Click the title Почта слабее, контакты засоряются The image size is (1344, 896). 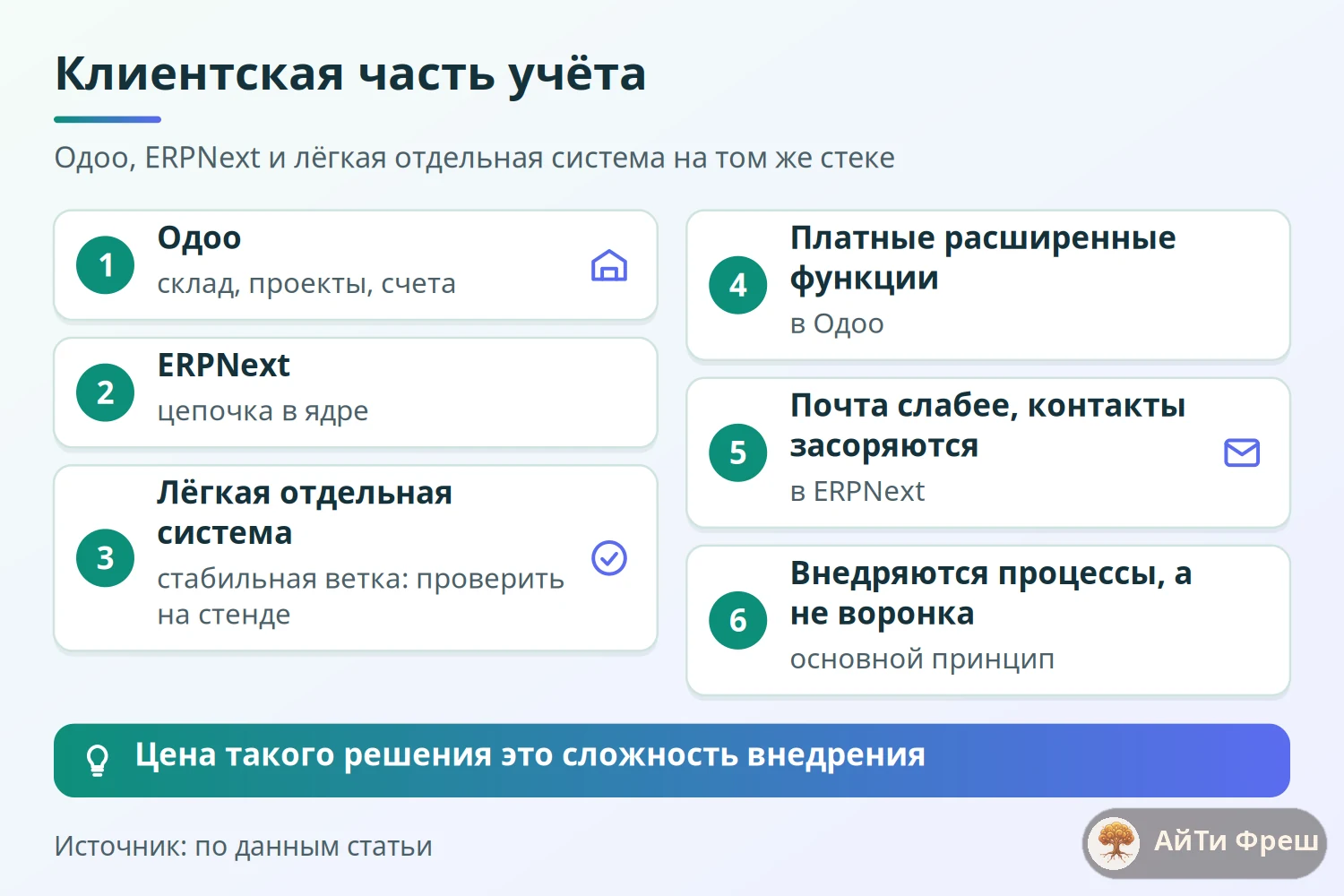click(x=987, y=426)
